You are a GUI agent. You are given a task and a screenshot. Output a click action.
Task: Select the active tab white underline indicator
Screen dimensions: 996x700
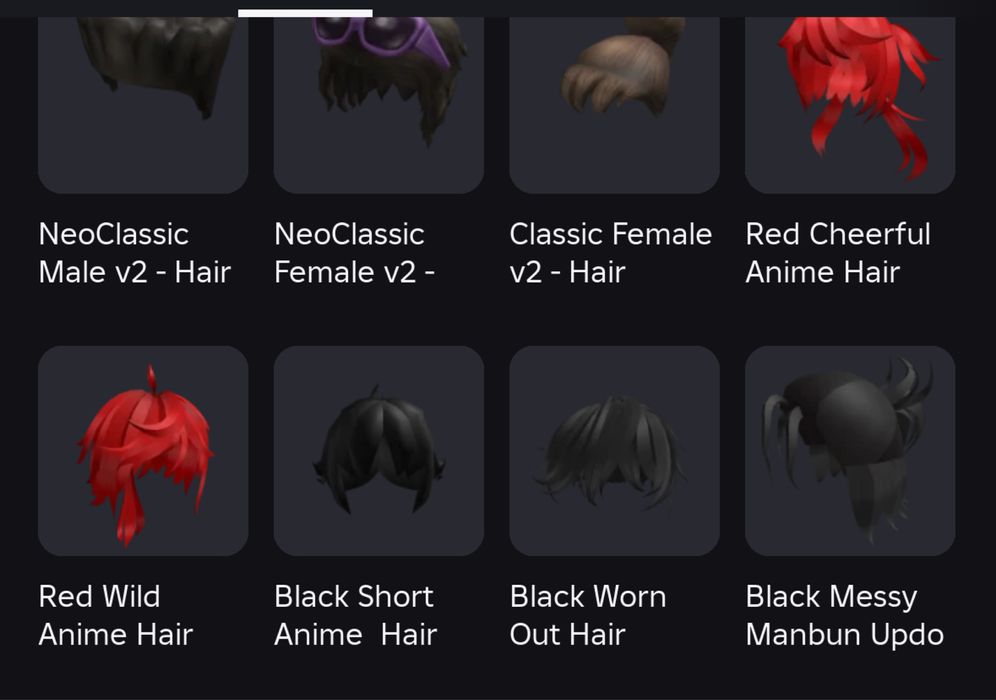(305, 13)
